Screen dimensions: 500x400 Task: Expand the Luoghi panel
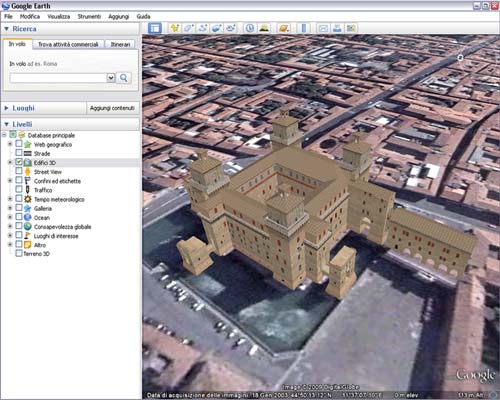6,108
